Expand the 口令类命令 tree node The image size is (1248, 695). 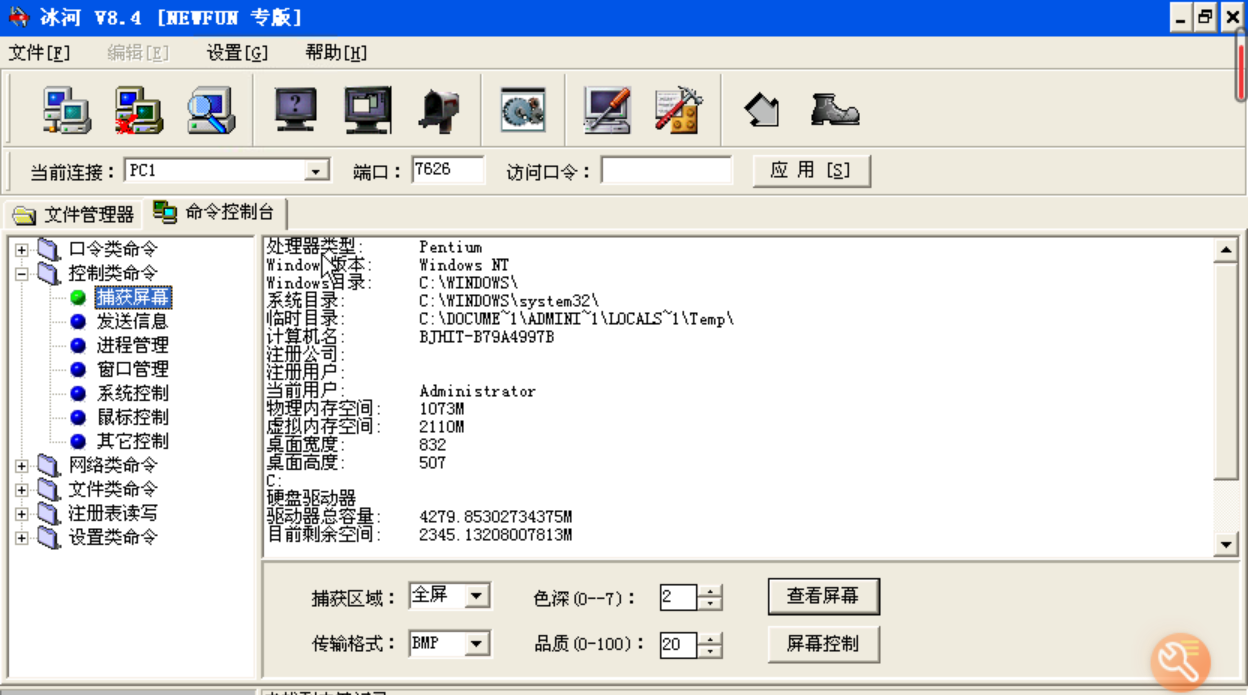coord(22,249)
